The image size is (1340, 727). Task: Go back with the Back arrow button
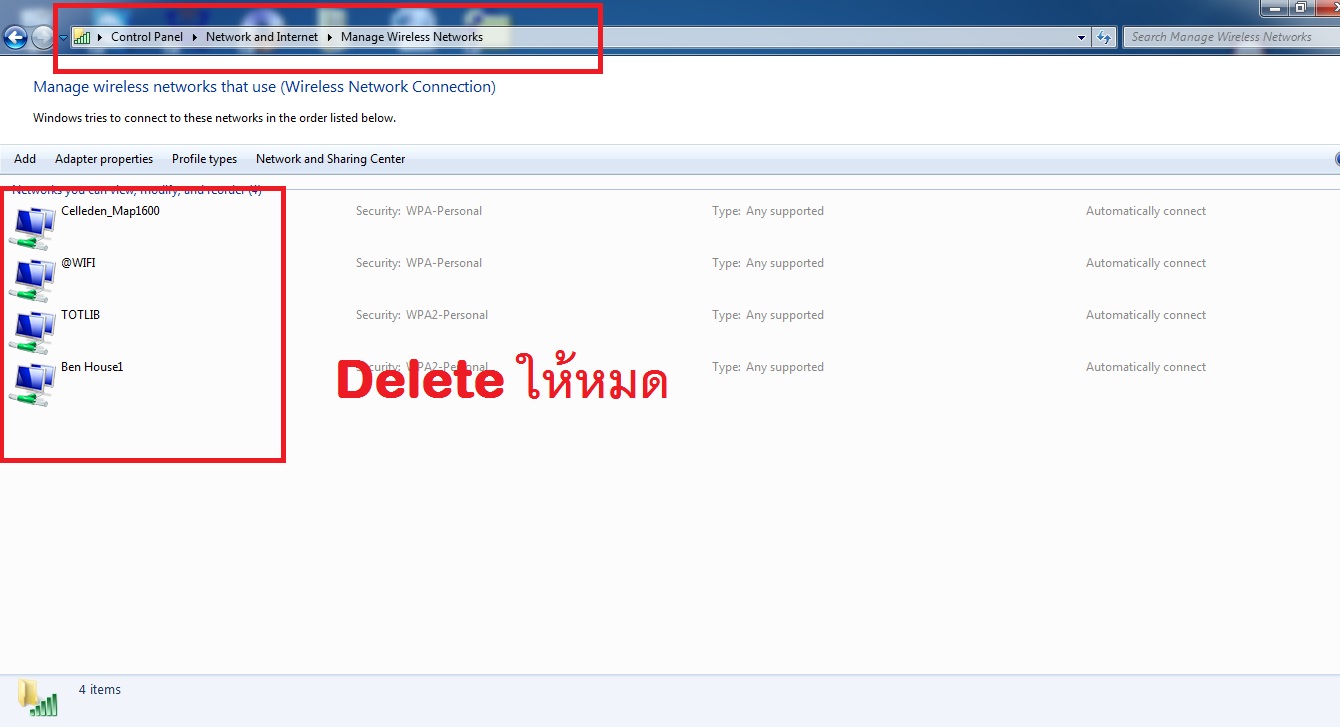15,38
